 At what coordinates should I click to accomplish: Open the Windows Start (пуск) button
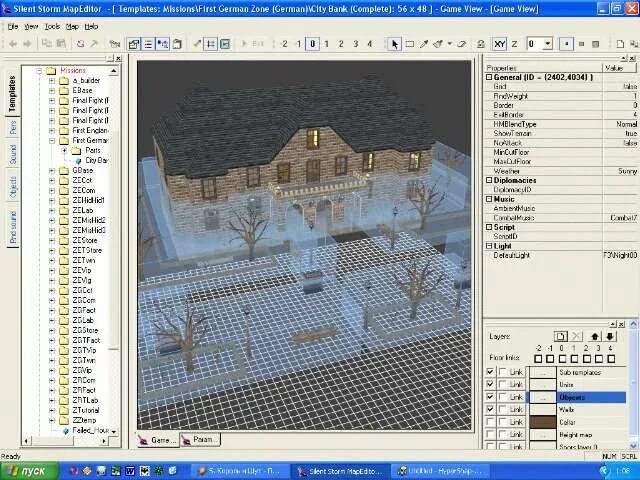point(29,471)
